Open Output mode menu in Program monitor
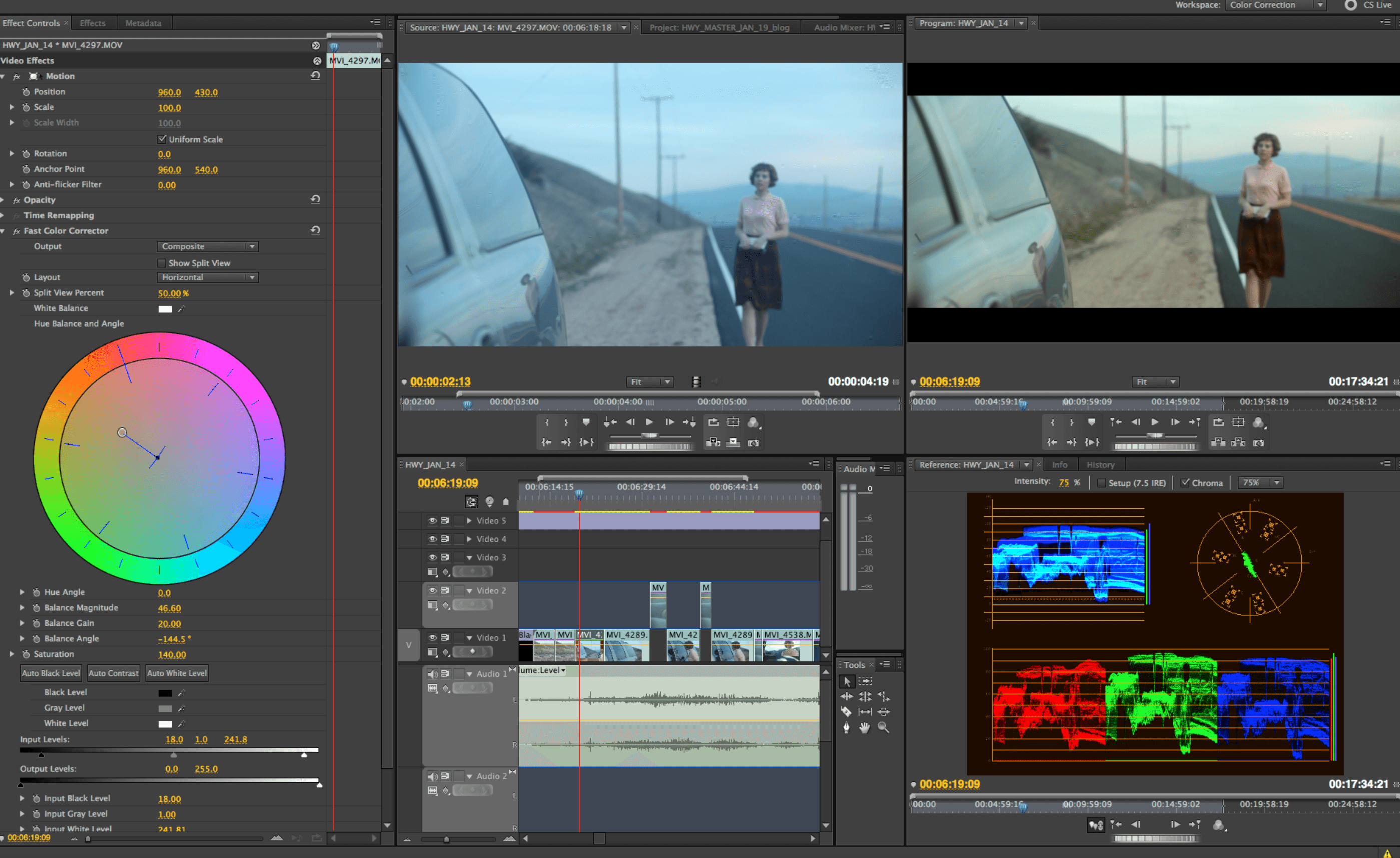This screenshot has height=858, width=1400. coord(1260,422)
